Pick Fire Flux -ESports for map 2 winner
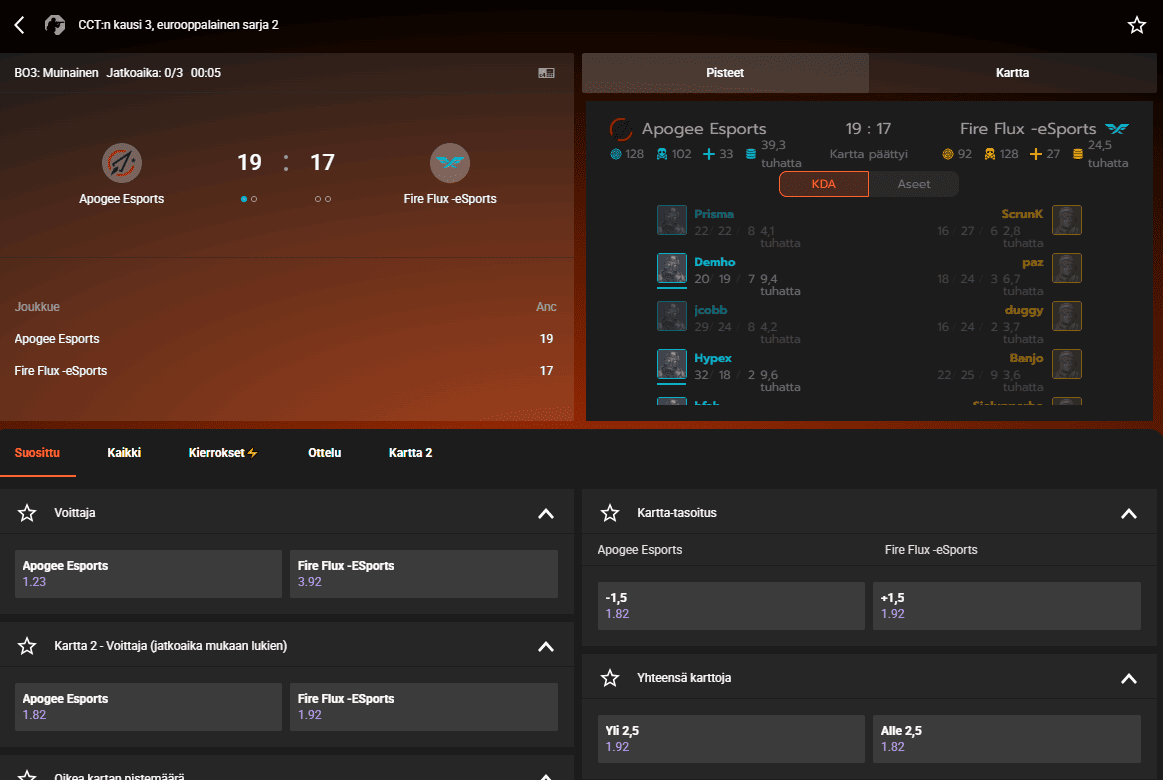Image resolution: width=1163 pixels, height=780 pixels. (x=424, y=707)
